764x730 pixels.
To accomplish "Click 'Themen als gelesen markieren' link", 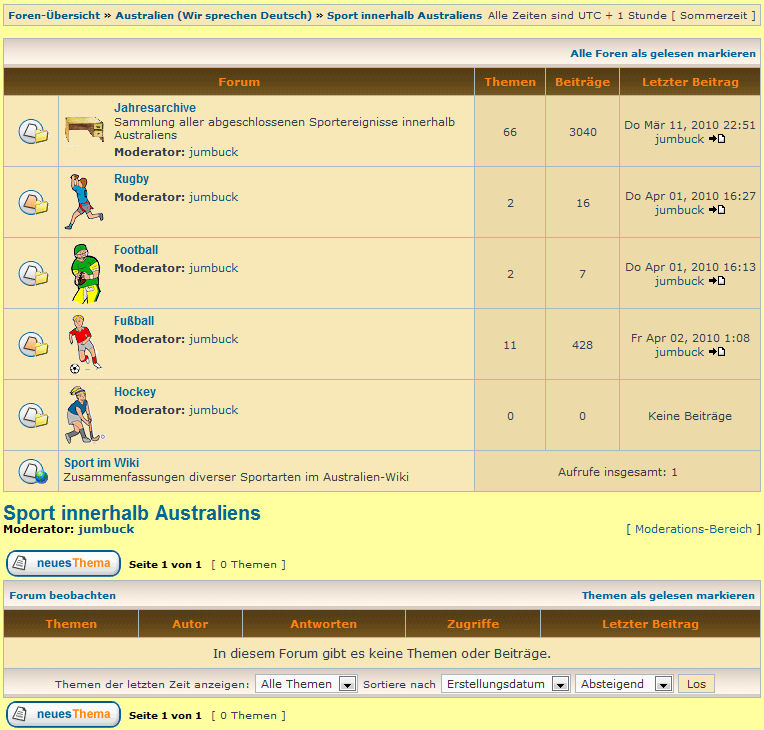I will [668, 595].
